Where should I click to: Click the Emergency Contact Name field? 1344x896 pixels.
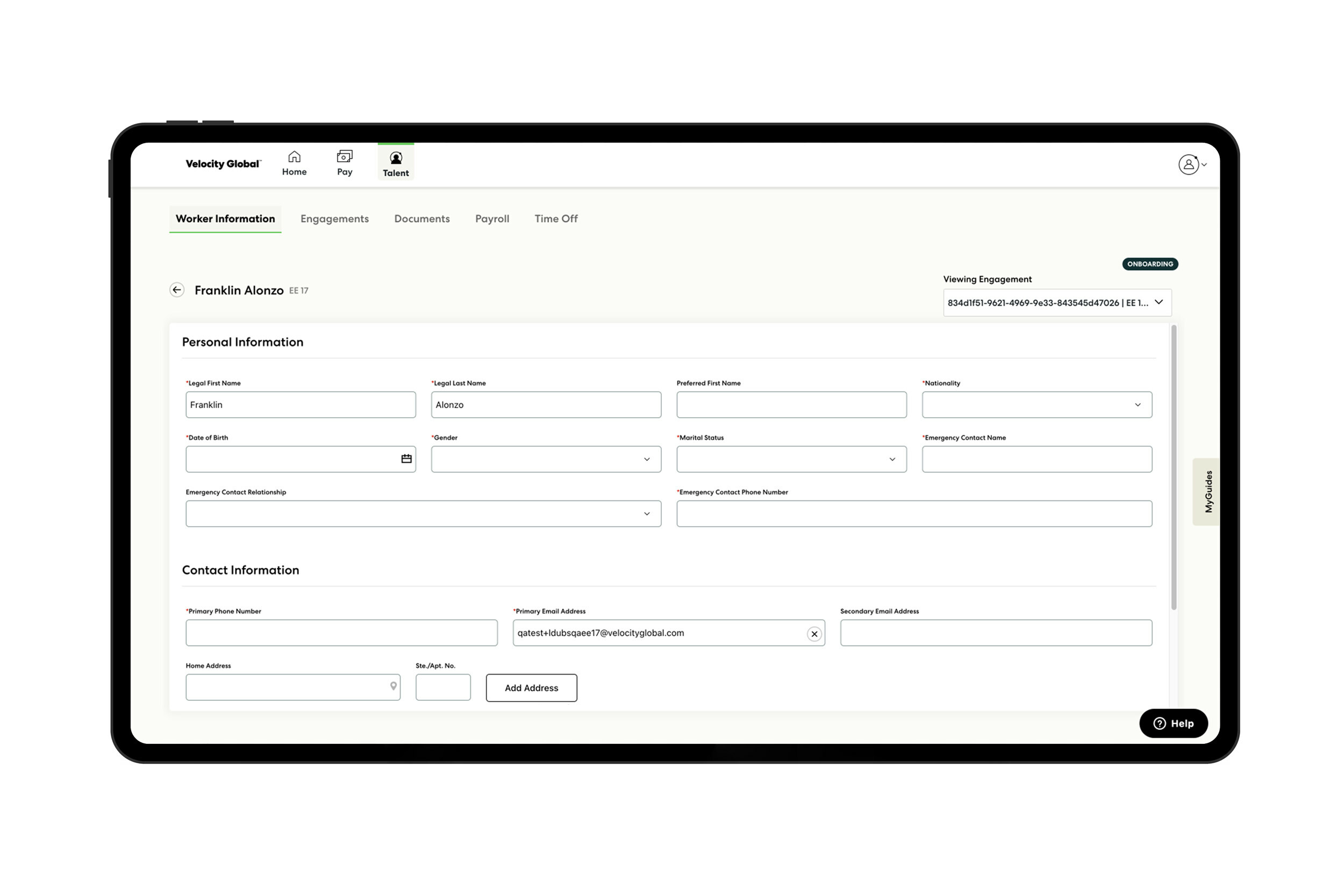(1037, 460)
